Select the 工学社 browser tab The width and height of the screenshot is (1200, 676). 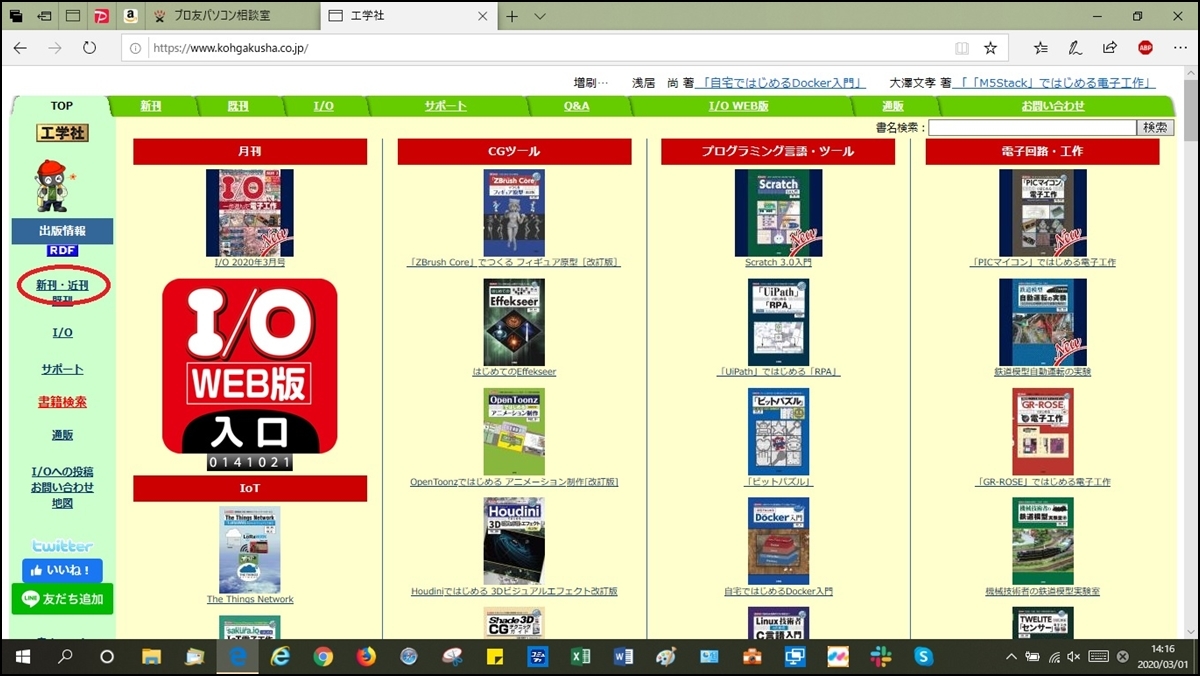[x=408, y=16]
